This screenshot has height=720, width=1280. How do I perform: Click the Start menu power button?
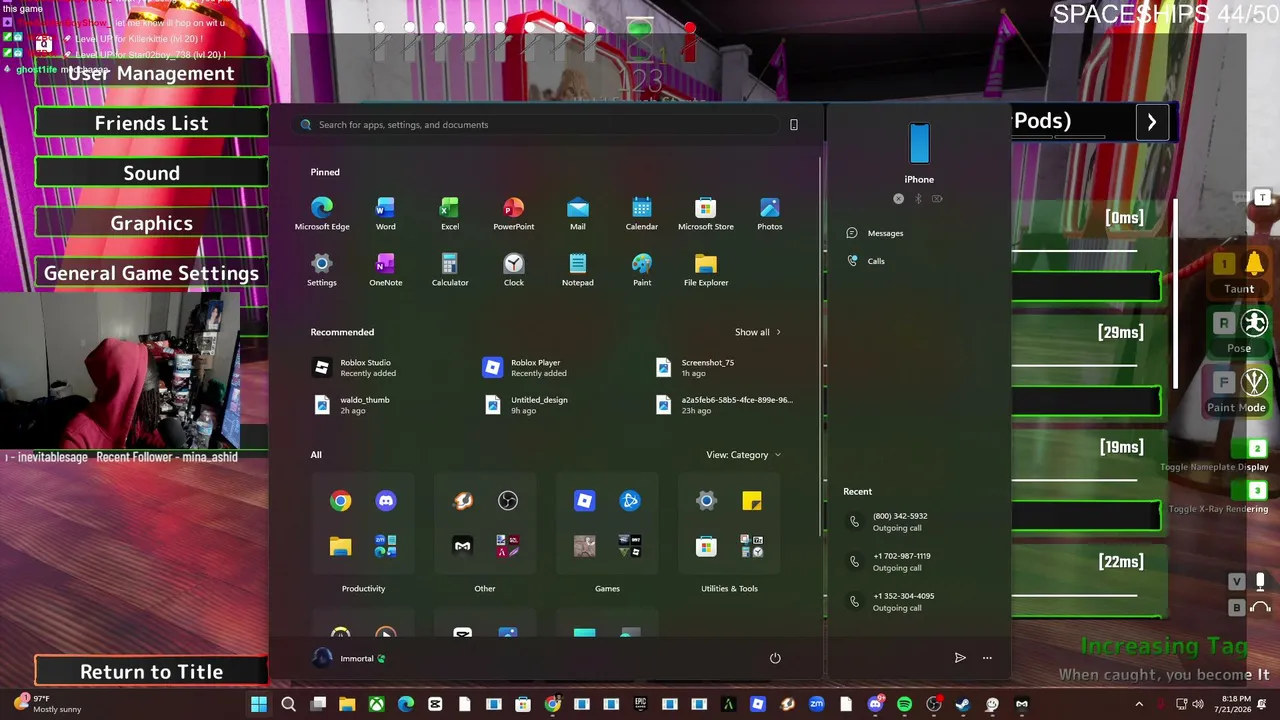click(775, 658)
